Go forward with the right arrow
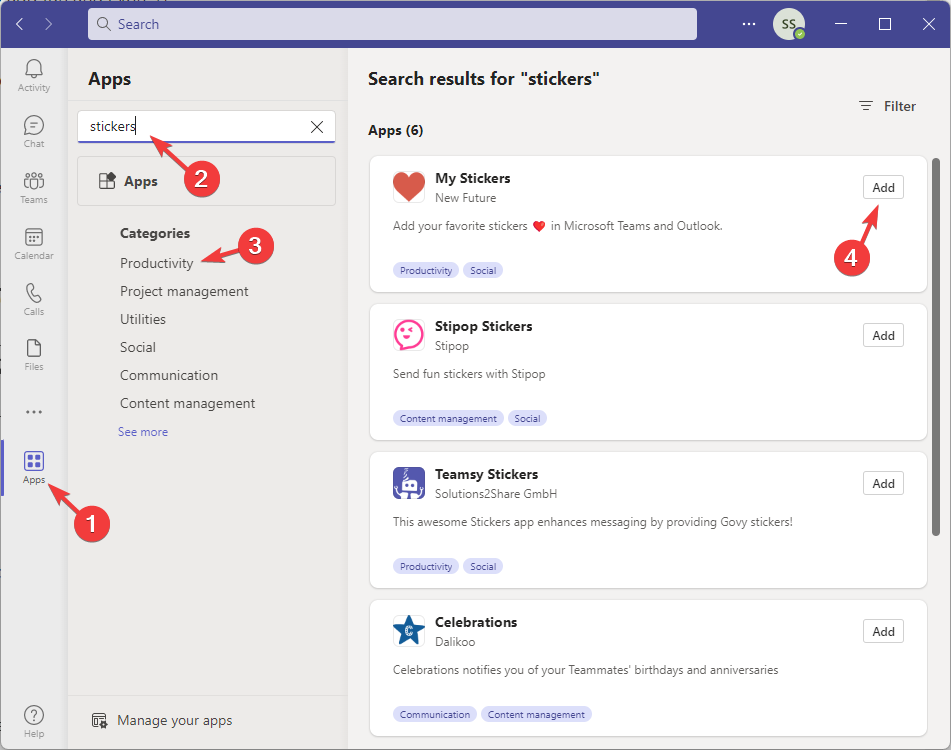951x750 pixels. (x=49, y=24)
